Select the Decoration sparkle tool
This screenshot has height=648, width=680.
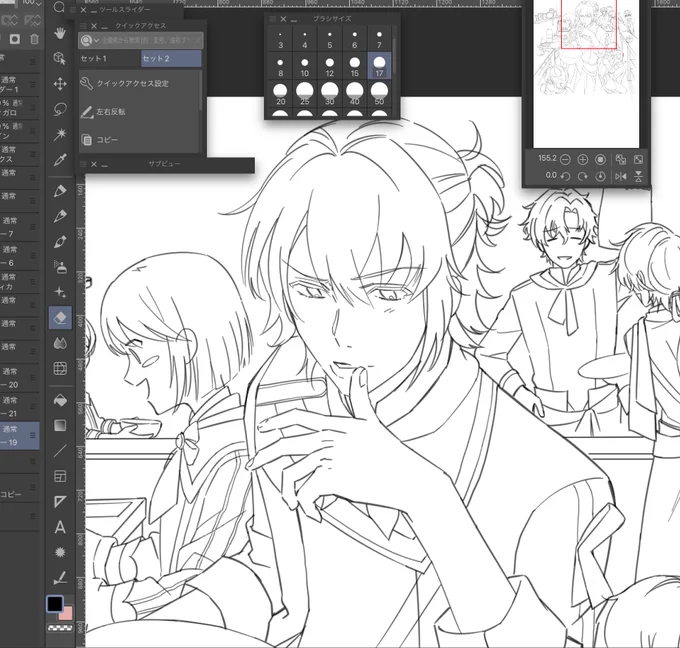coord(60,292)
